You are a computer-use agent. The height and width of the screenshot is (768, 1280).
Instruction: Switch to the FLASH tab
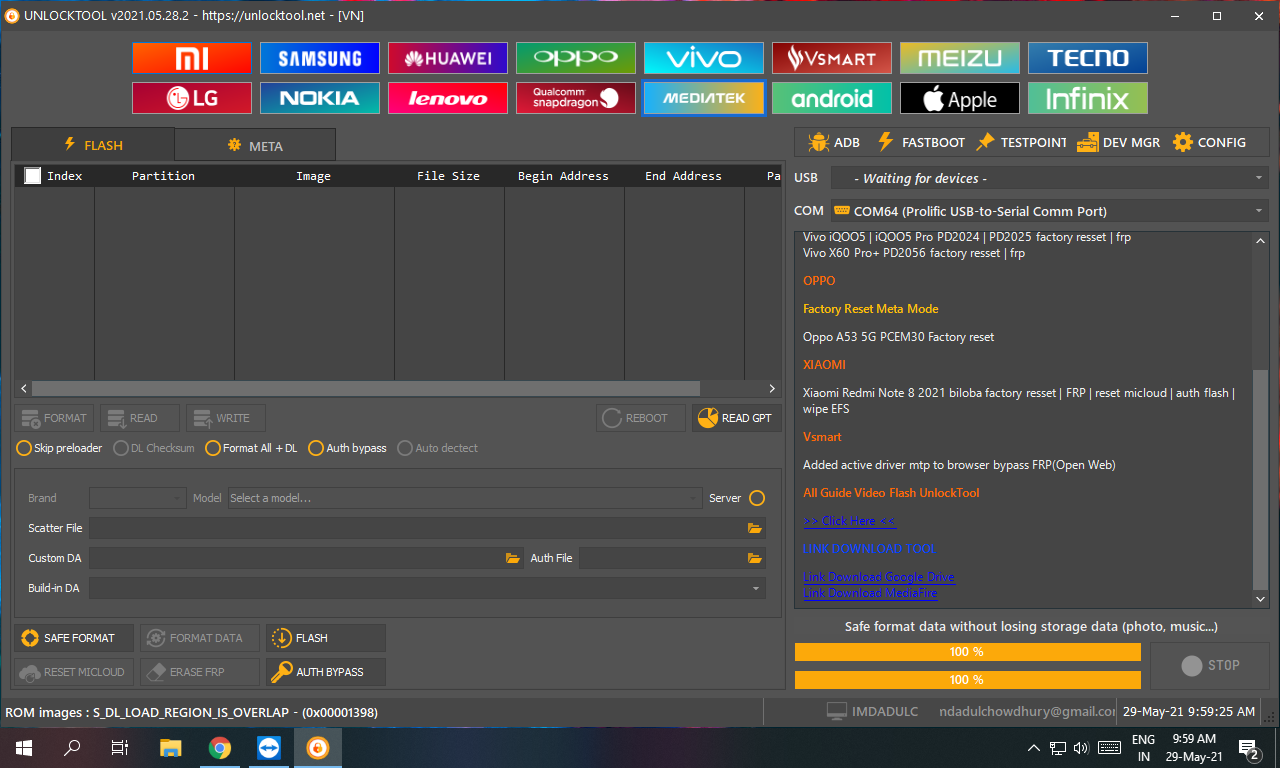[x=93, y=145]
